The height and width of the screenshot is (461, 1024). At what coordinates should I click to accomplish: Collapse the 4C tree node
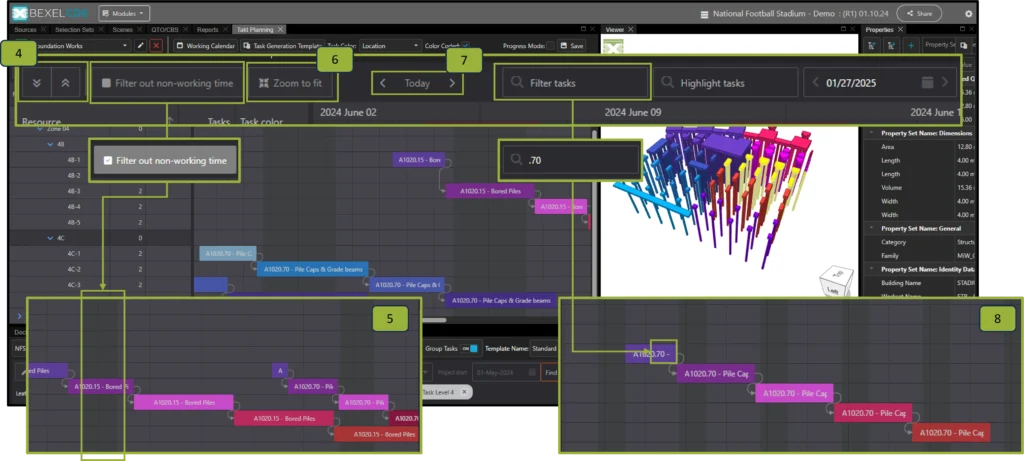[50, 238]
